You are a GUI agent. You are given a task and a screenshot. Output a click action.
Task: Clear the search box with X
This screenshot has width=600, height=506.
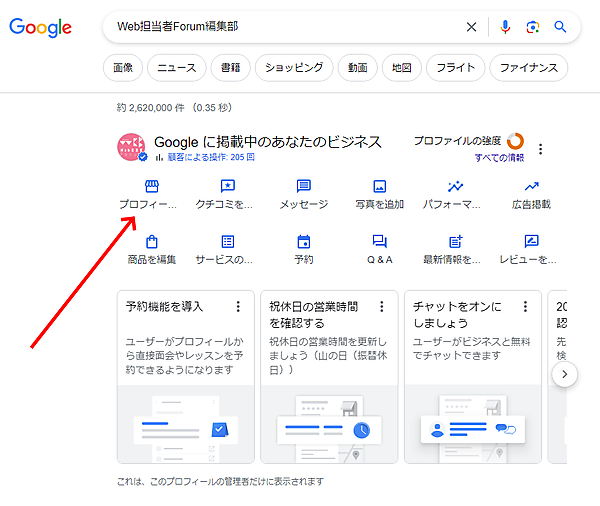click(x=471, y=27)
